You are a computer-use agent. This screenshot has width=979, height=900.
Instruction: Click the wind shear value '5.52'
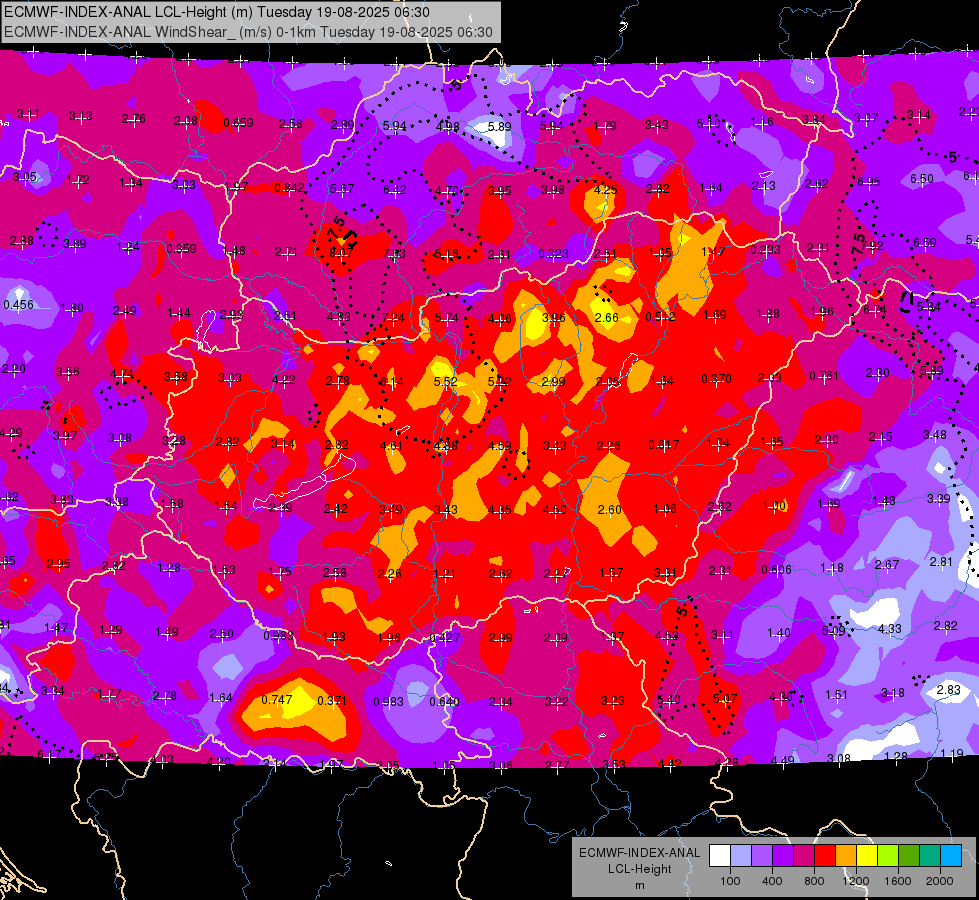pyautogui.click(x=446, y=381)
